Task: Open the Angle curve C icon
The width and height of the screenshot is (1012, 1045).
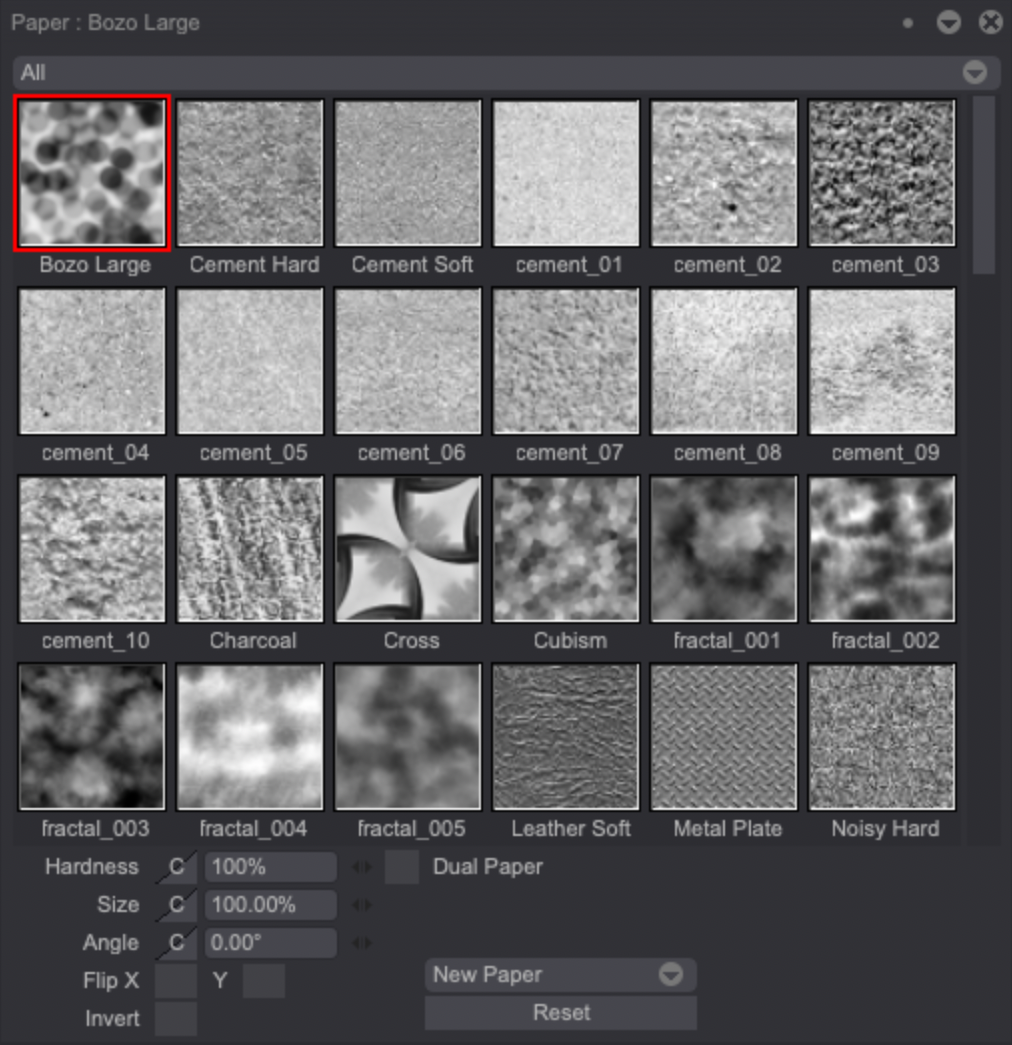Action: click(x=176, y=943)
